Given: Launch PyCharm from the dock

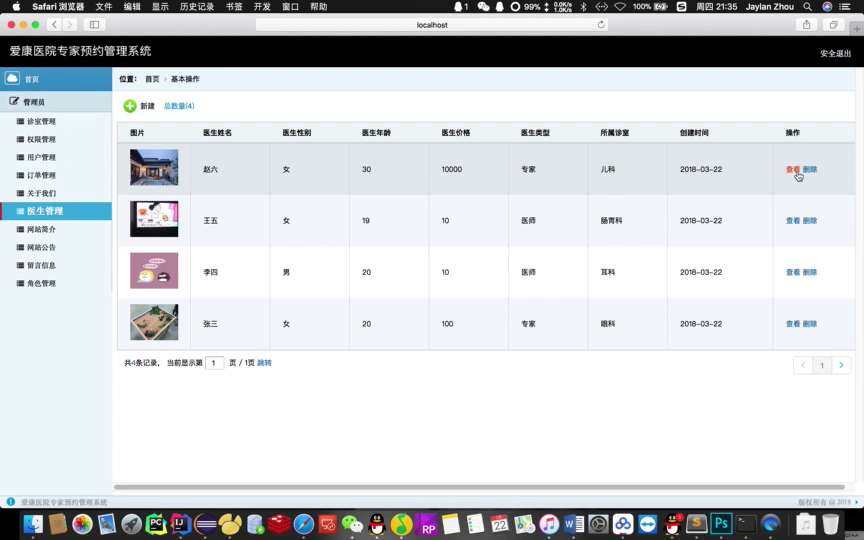Looking at the screenshot, I should click(156, 524).
